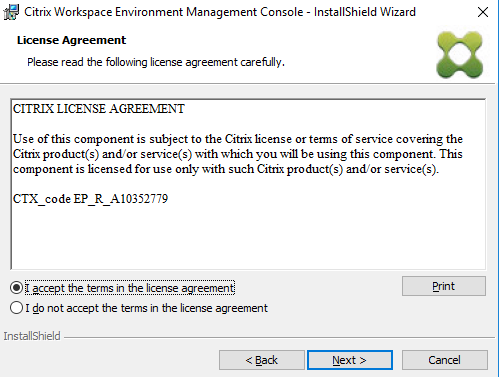
Task: Click the "I do not accept" label text
Action: pos(147,308)
